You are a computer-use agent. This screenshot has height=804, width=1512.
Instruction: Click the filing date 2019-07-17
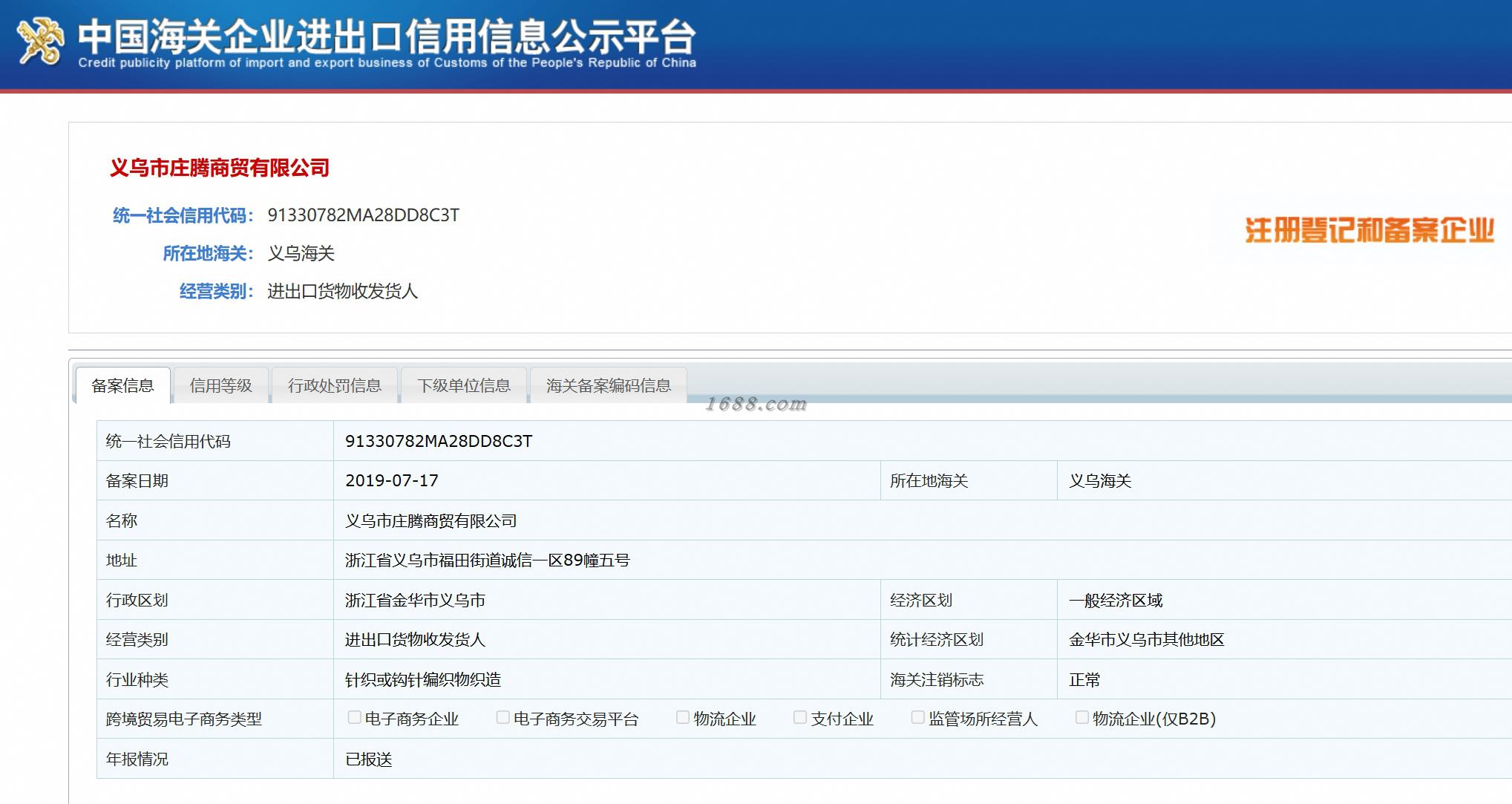[x=392, y=480]
